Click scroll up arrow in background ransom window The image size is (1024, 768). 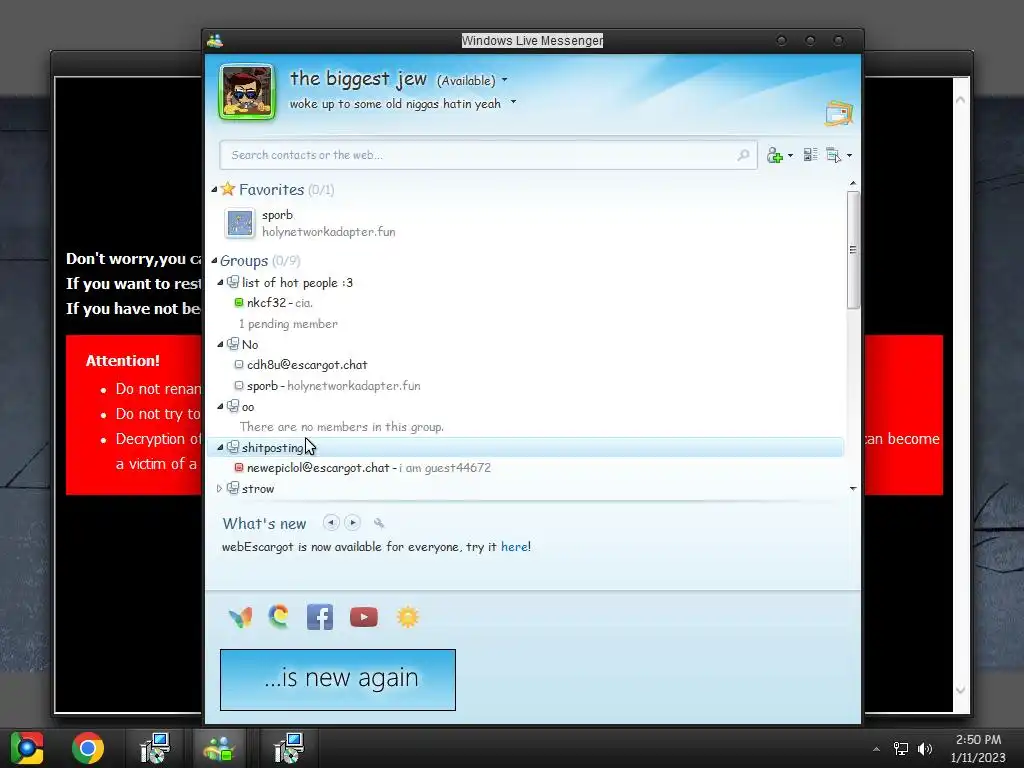961,100
